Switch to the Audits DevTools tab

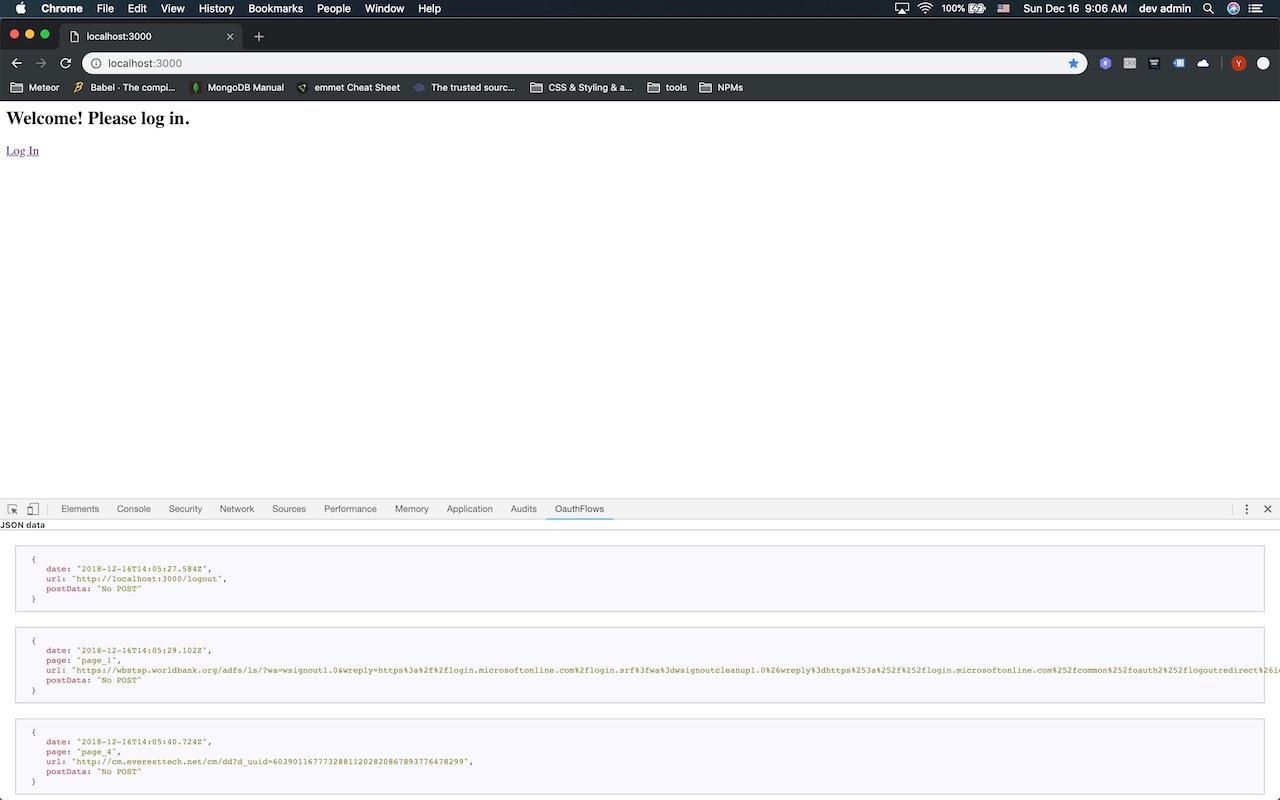pos(524,509)
